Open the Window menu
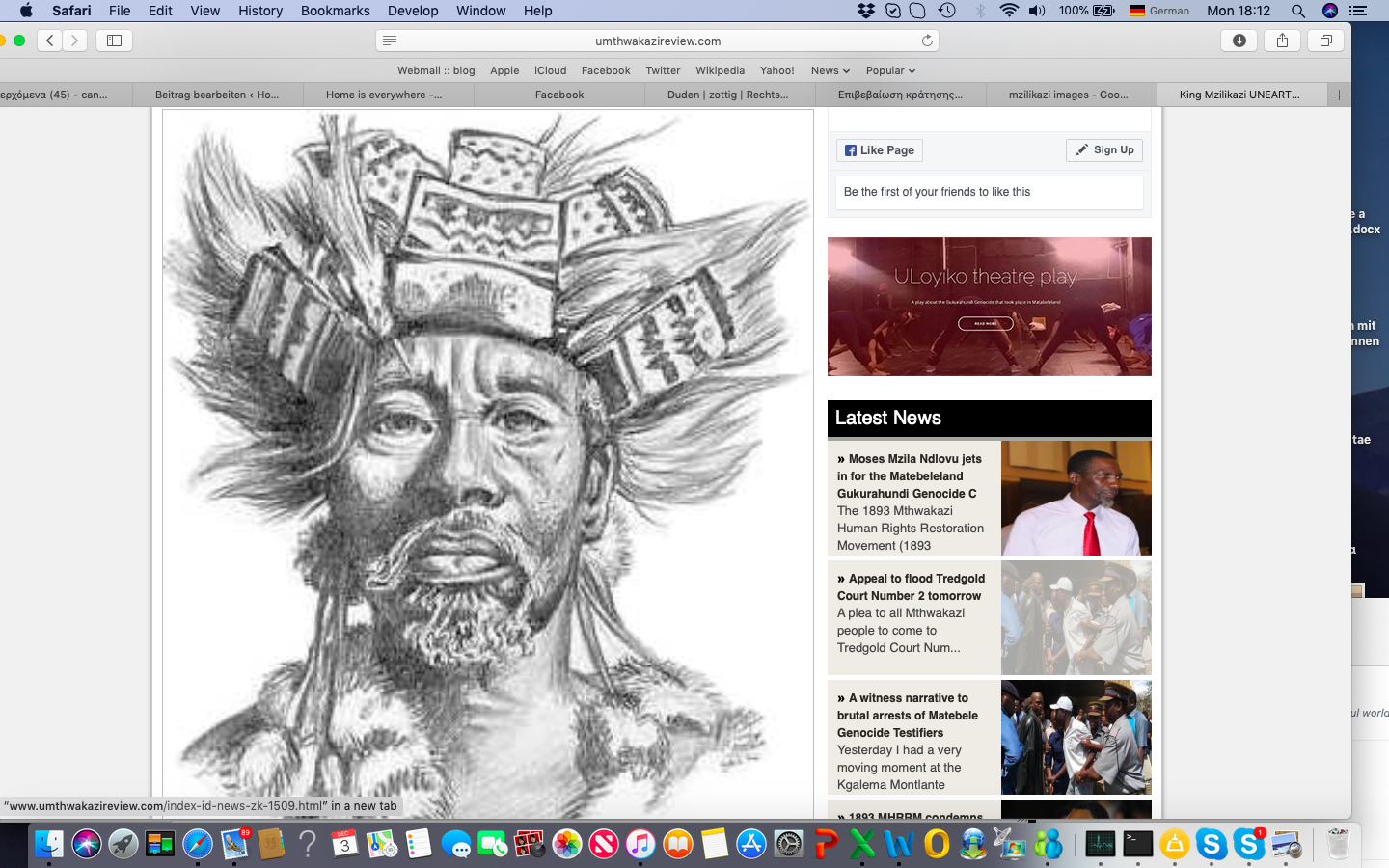The height and width of the screenshot is (868, 1389). tap(480, 11)
